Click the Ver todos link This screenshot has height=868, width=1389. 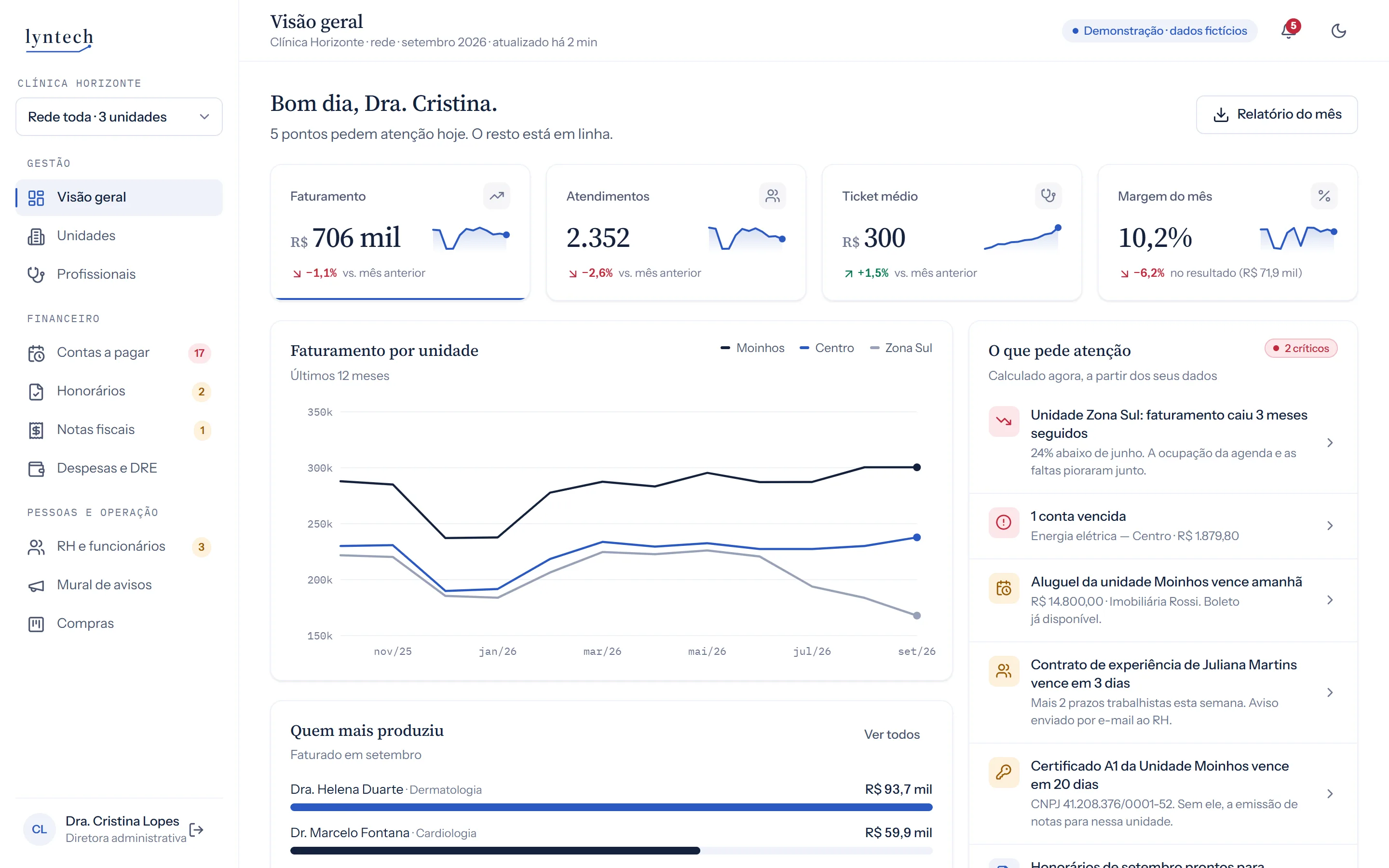(x=891, y=734)
